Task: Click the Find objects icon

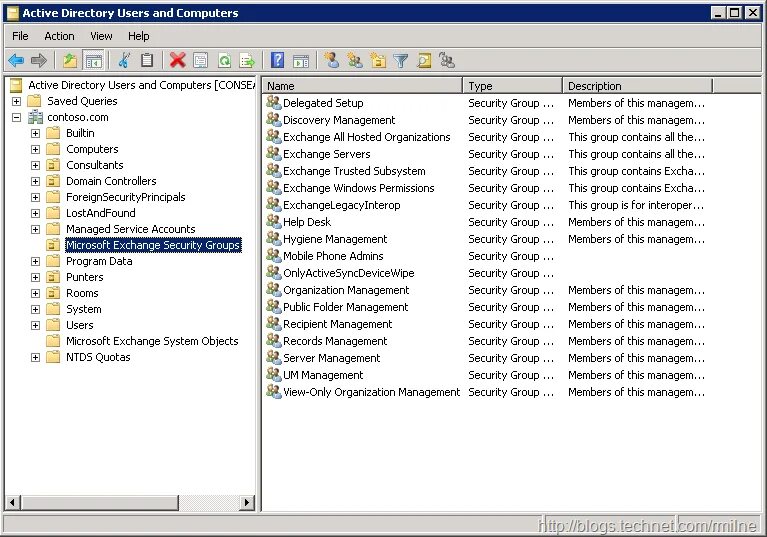Action: [424, 61]
